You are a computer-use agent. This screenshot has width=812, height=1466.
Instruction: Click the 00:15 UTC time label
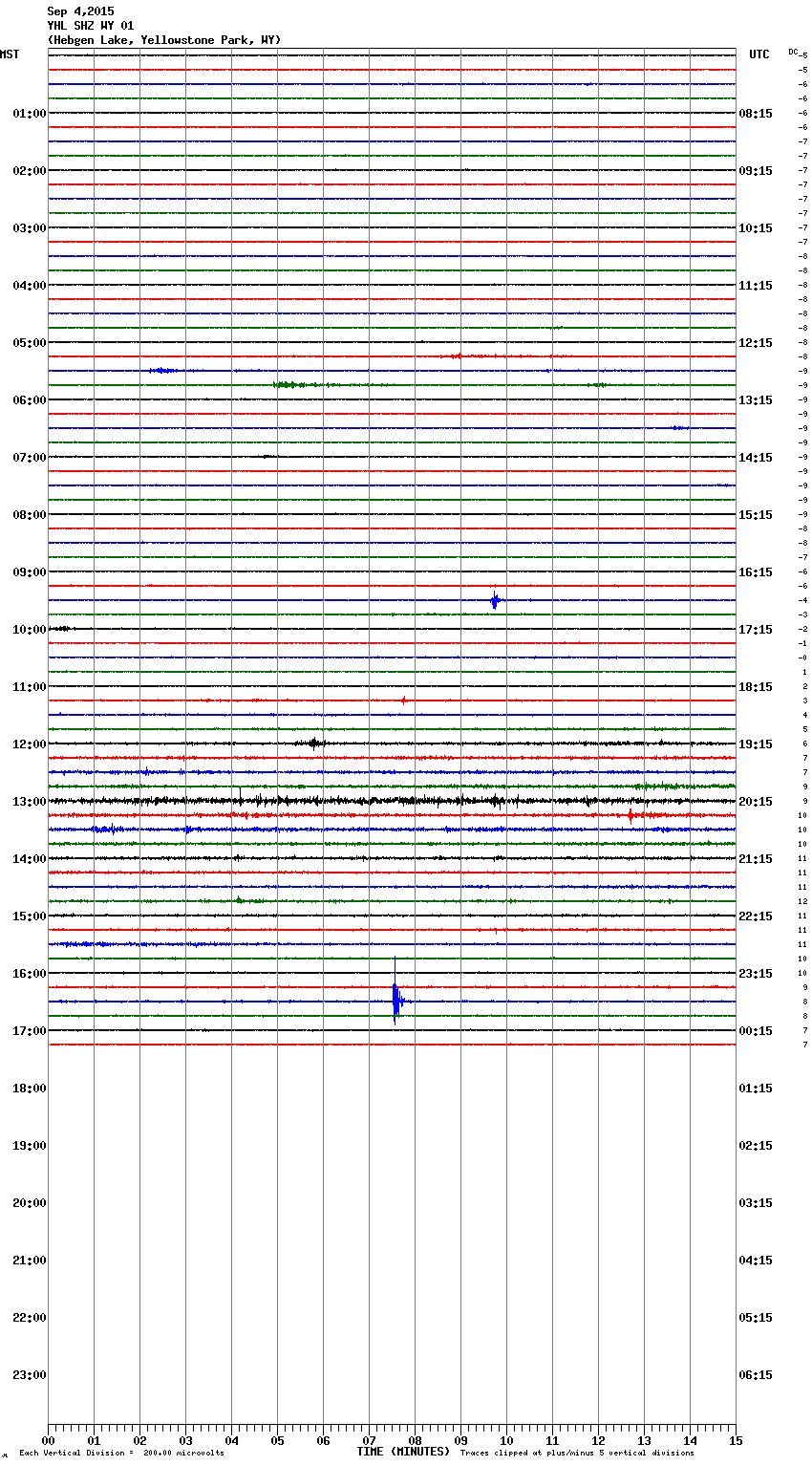(x=756, y=1031)
